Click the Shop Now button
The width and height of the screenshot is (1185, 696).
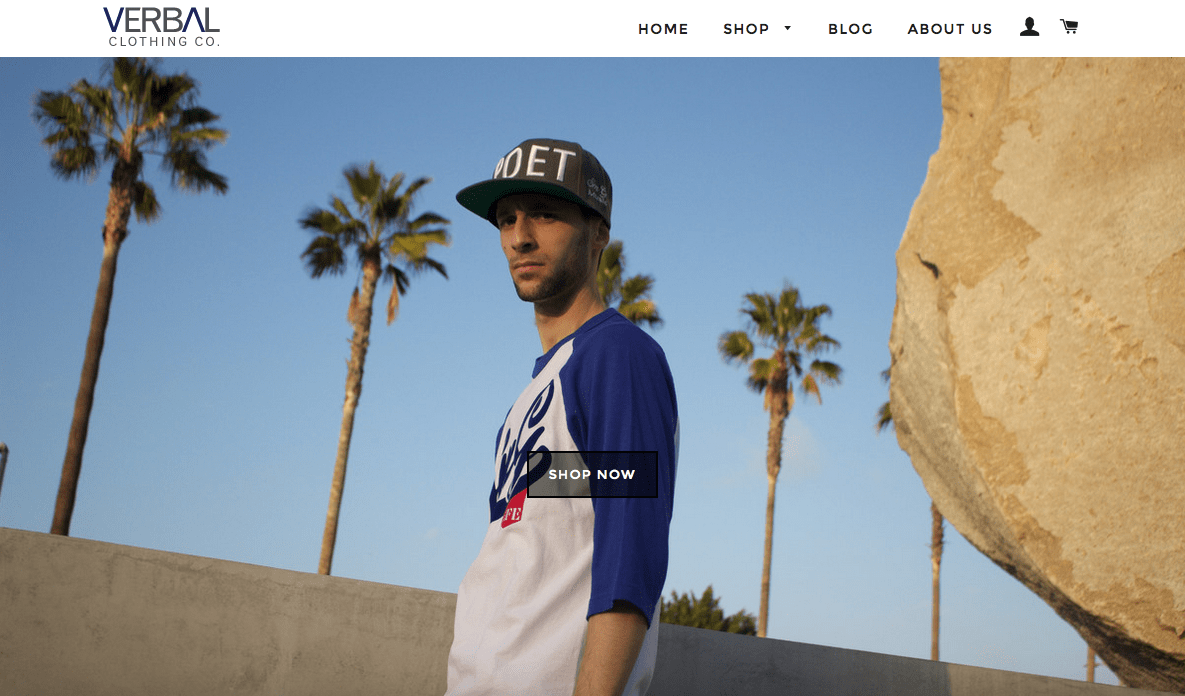(592, 474)
